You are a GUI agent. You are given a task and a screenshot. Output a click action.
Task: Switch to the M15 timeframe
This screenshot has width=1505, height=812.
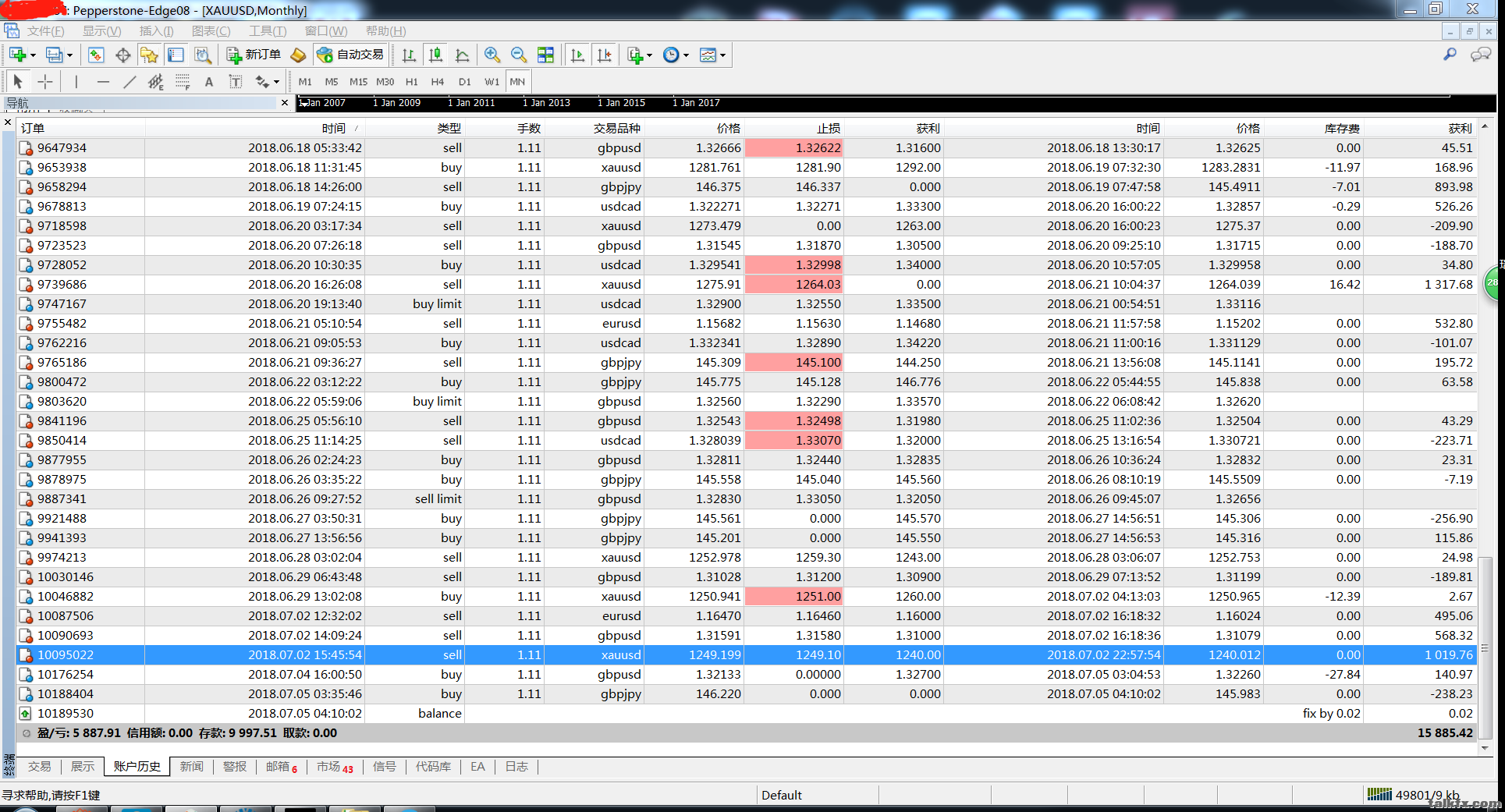[358, 81]
